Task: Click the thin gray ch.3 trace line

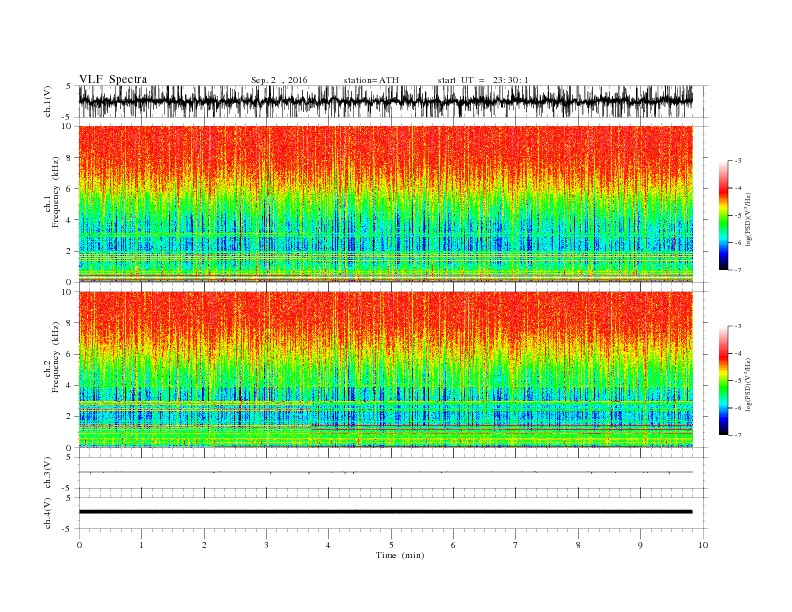Action: [385, 472]
